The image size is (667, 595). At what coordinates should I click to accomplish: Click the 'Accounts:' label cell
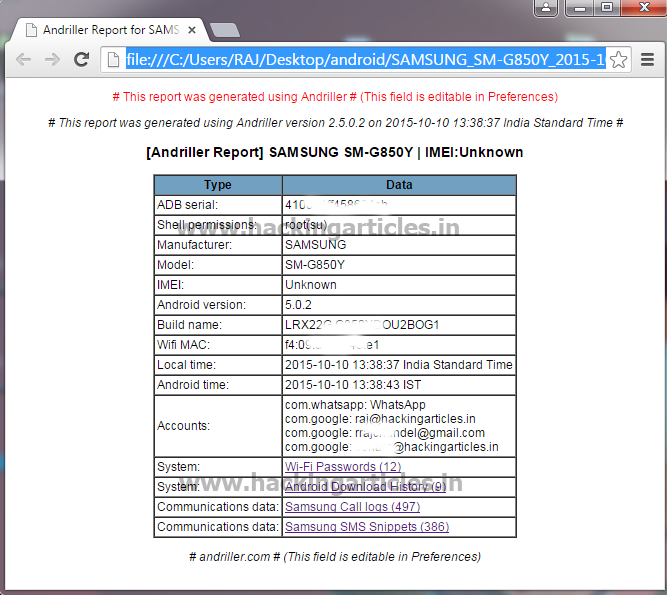[218, 426]
